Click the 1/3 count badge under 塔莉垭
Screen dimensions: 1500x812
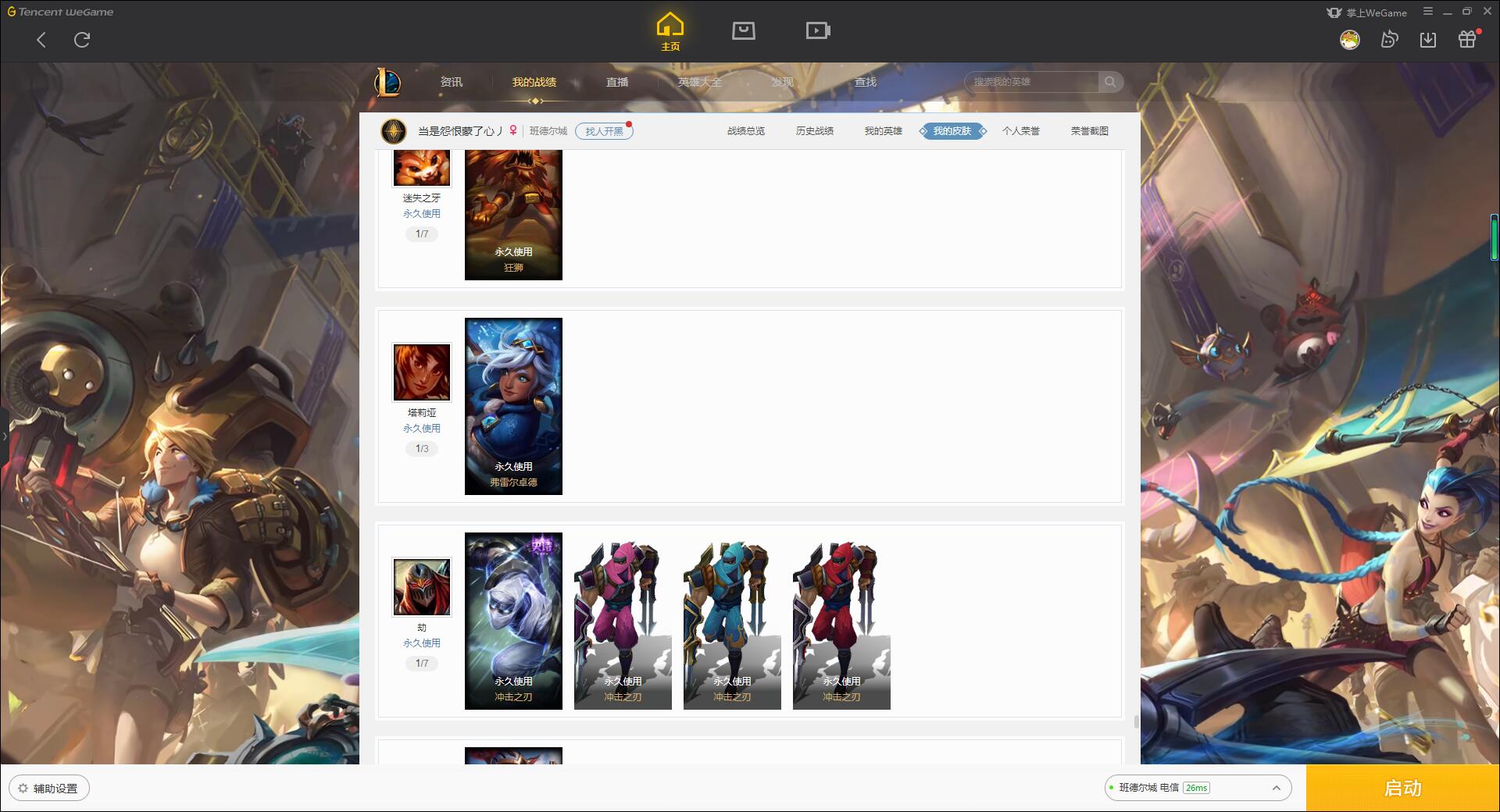click(x=422, y=449)
